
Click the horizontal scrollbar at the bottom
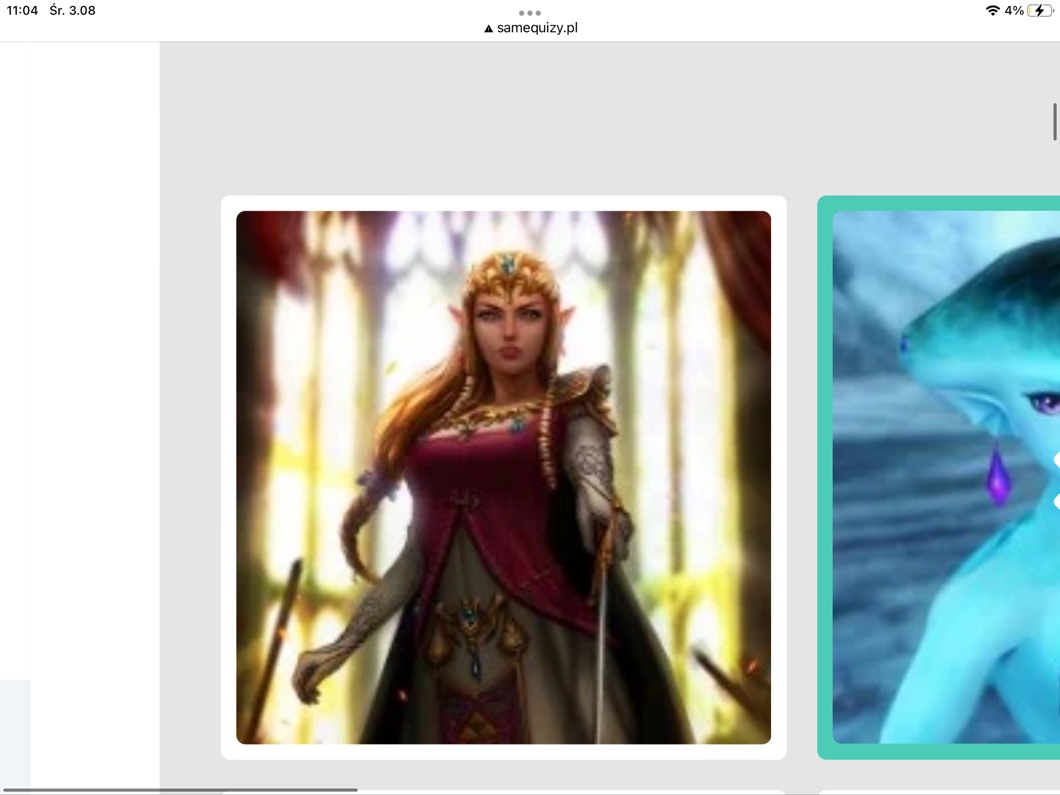[x=180, y=789]
